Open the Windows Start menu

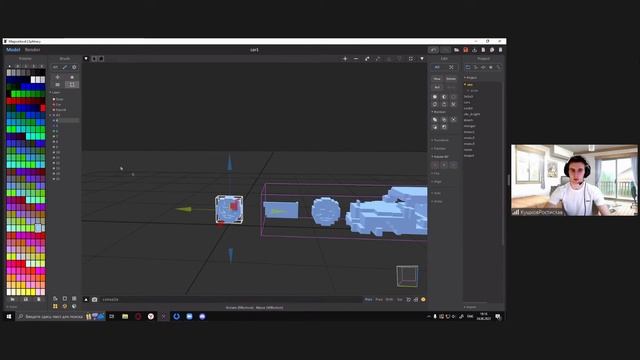(9, 316)
